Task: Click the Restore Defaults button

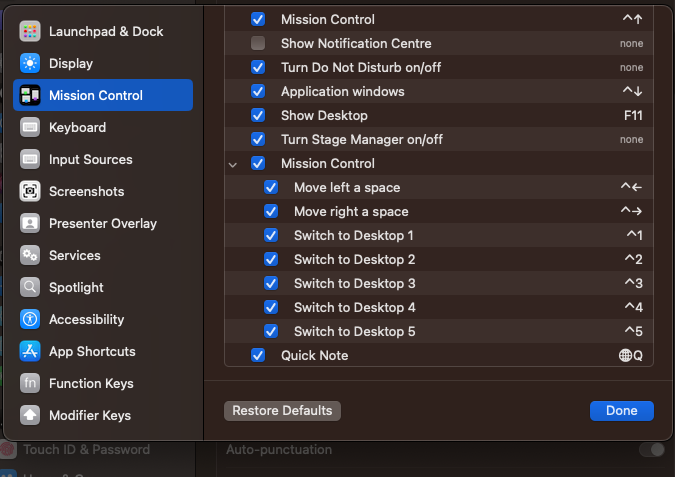Action: (x=282, y=411)
